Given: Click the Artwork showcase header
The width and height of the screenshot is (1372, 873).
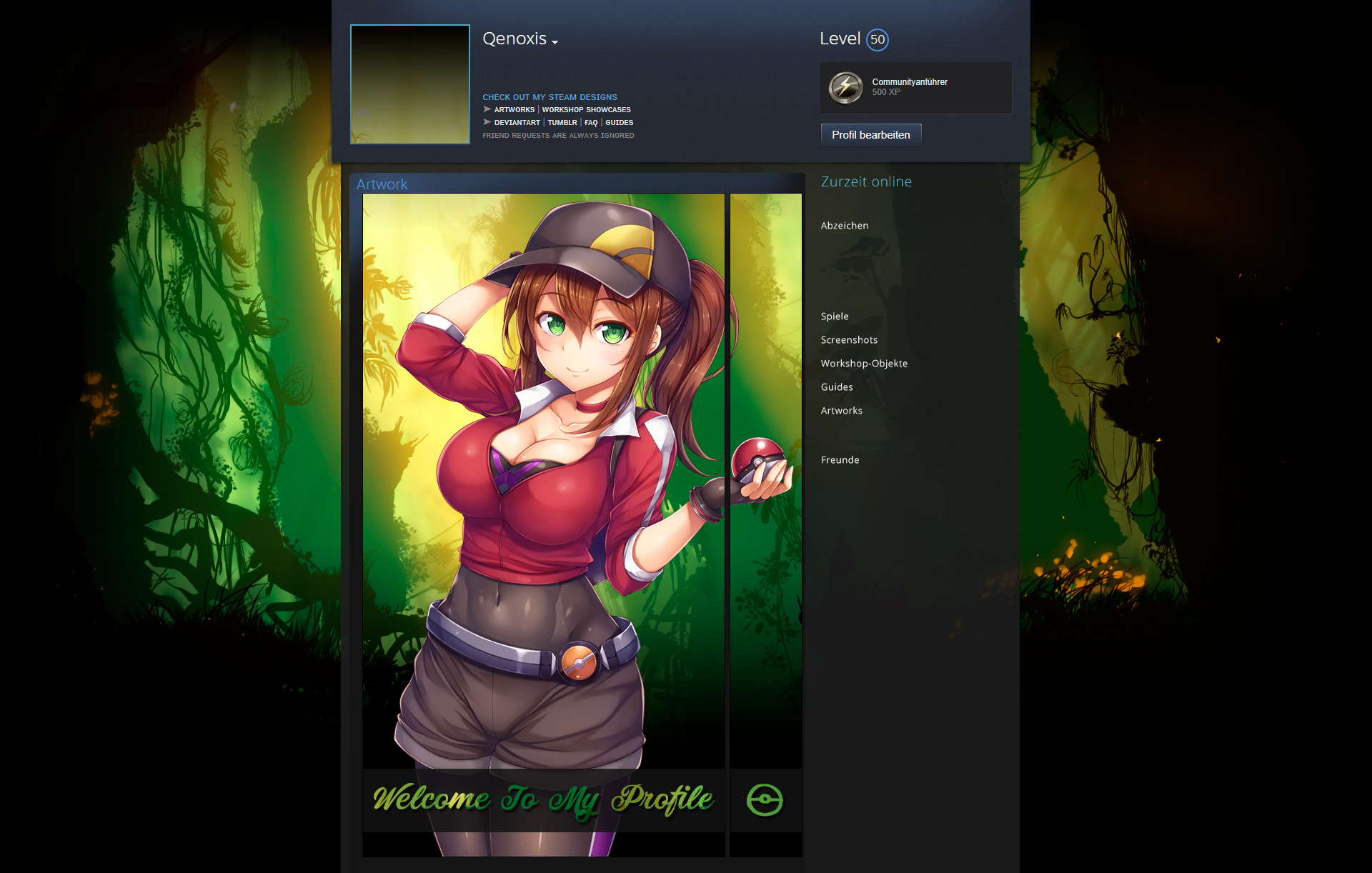Looking at the screenshot, I should click(x=382, y=184).
